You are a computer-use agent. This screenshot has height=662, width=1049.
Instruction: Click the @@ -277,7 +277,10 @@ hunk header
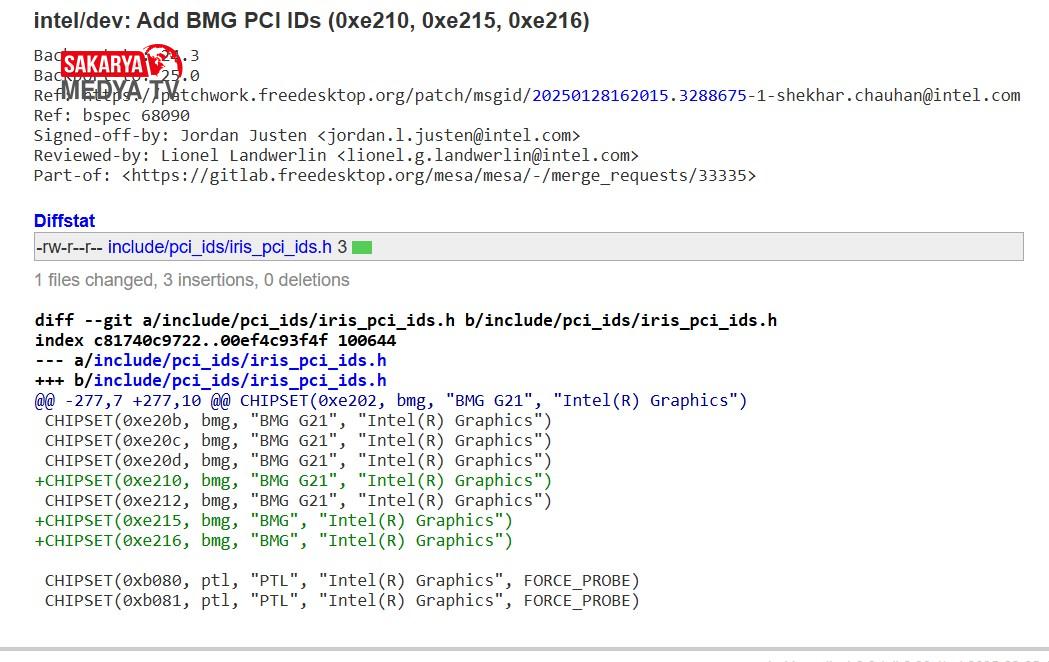tap(132, 400)
